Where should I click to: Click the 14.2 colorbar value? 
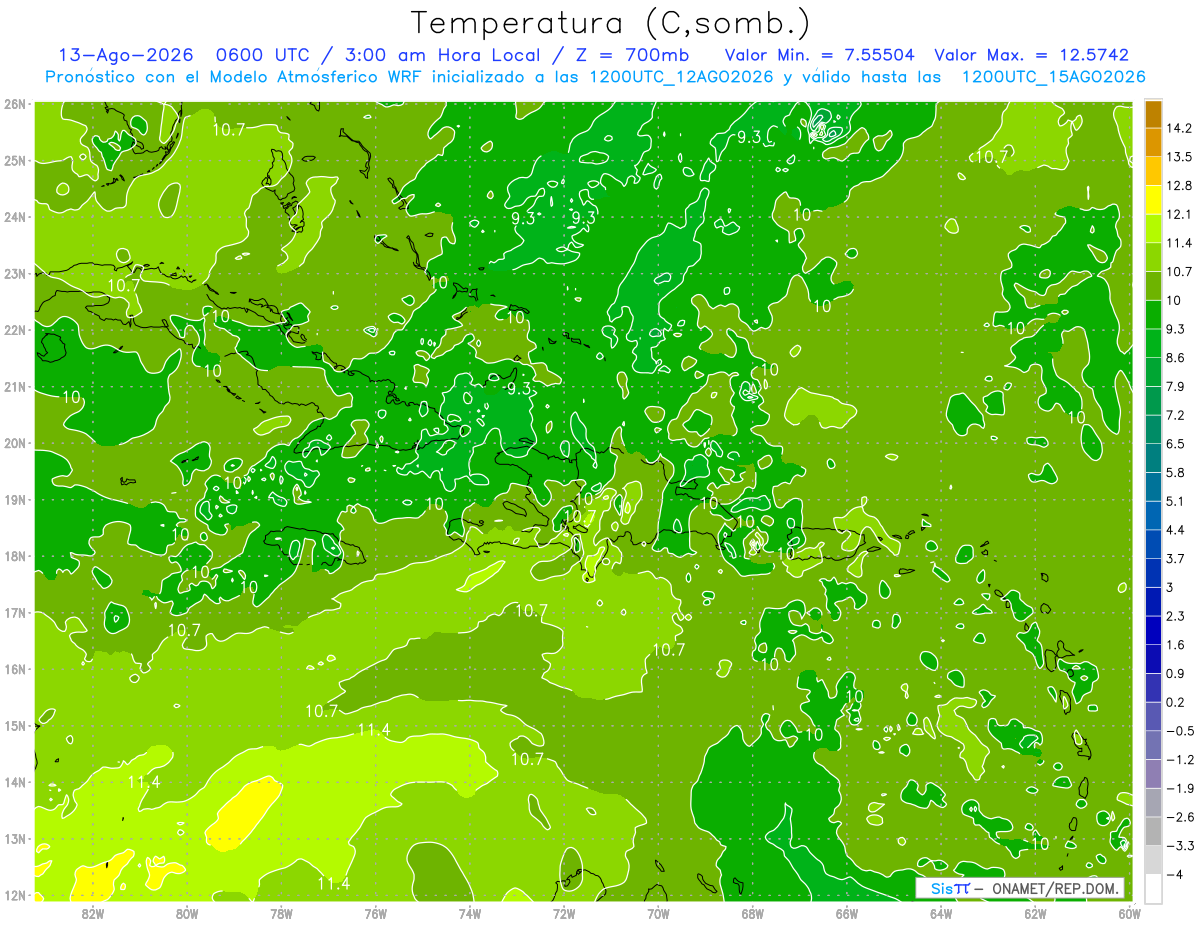(x=1180, y=128)
